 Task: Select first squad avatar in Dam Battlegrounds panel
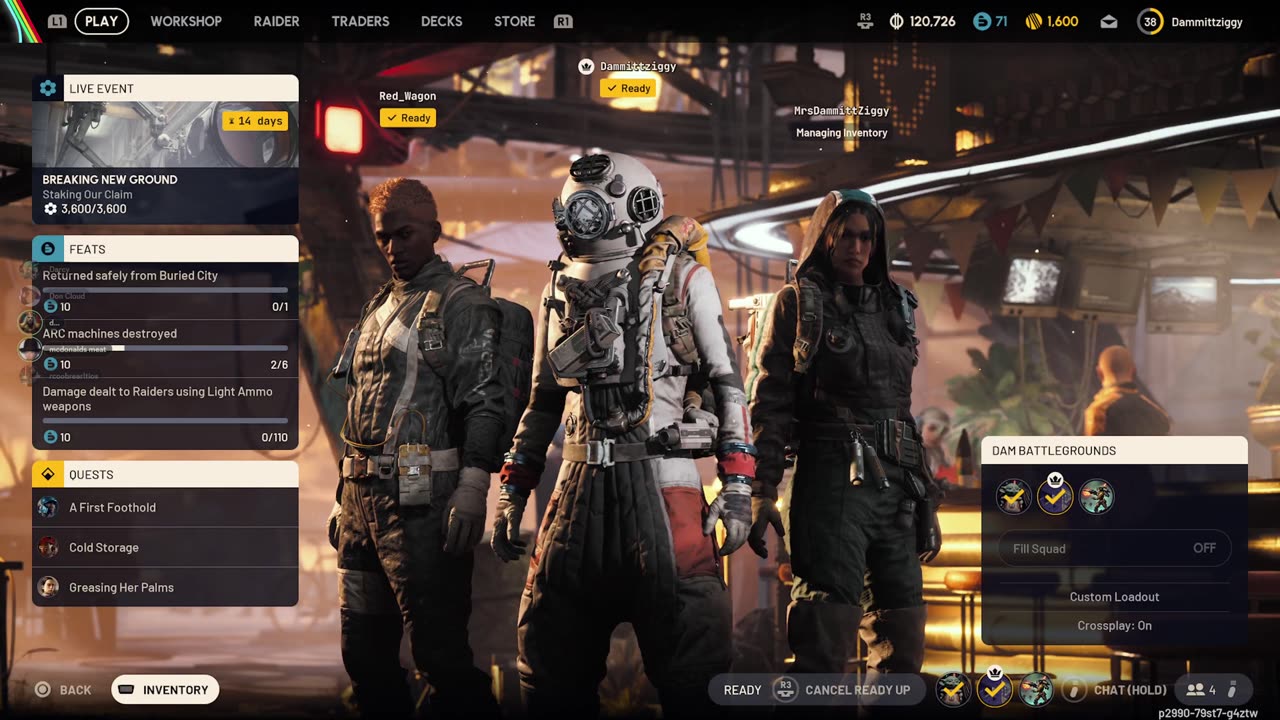[1013, 497]
